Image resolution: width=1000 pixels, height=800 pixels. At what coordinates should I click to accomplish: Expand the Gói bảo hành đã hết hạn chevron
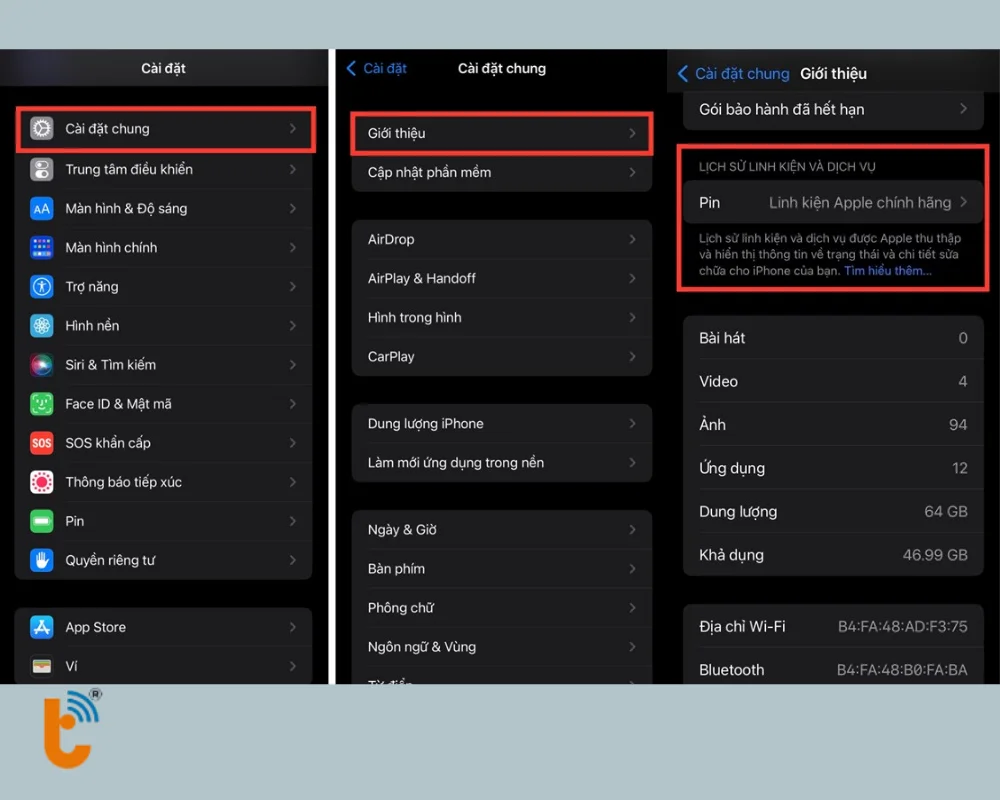click(x=964, y=109)
